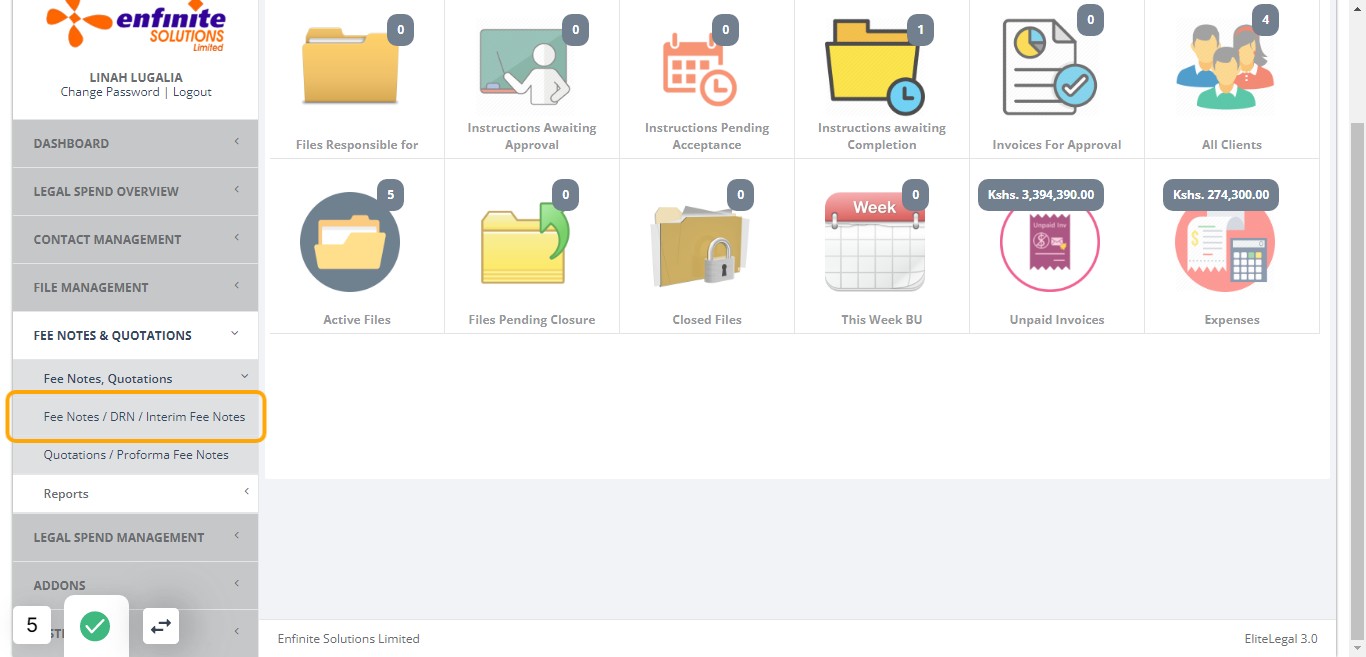Click the This Week BU label
Viewport: 1366px width, 657px height.
pyautogui.click(x=882, y=320)
